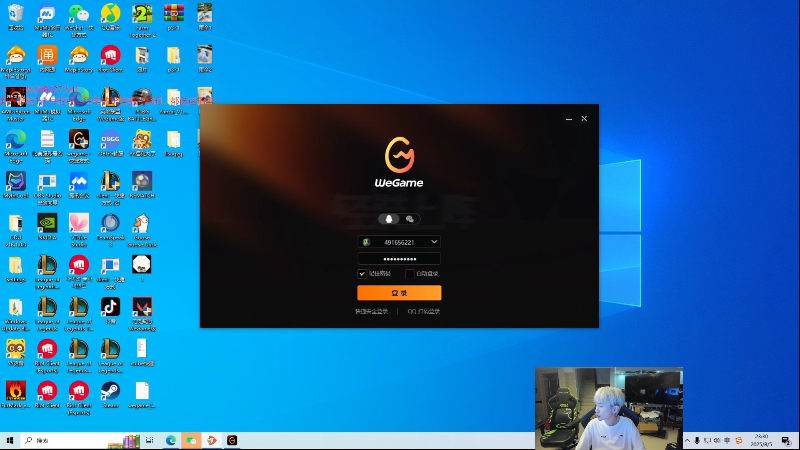Select the wegame text file icon
This screenshot has height=450, width=800.
coord(142,394)
